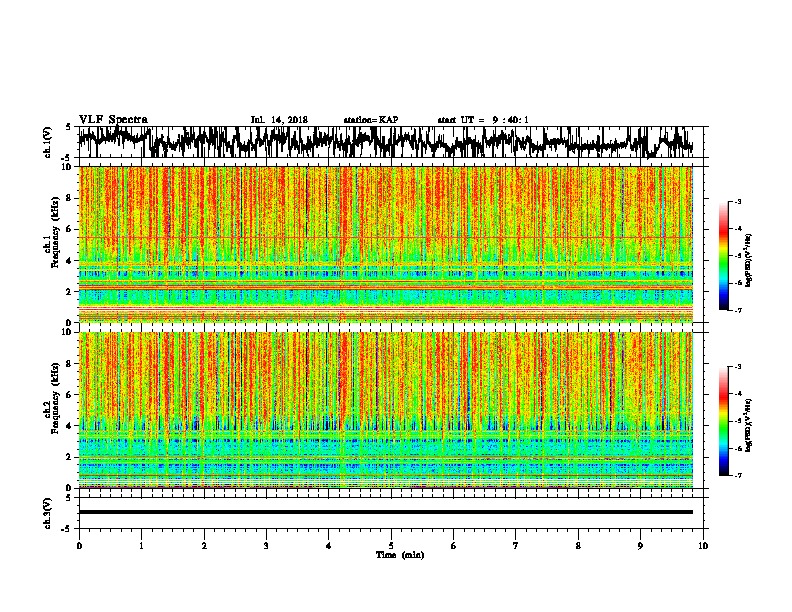
Task: Click the ch.1 "Frequency (kHz)" axis label
Action: pos(55,232)
